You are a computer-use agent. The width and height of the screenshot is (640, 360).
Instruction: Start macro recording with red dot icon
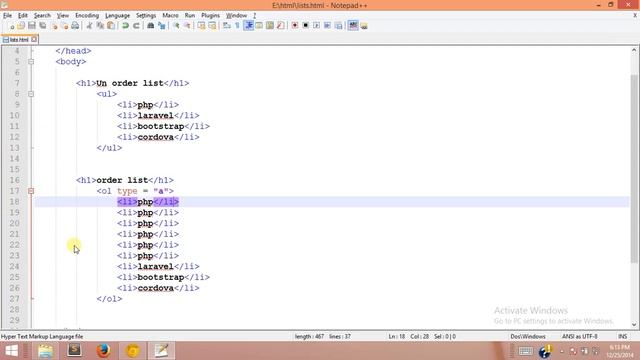[295, 26]
